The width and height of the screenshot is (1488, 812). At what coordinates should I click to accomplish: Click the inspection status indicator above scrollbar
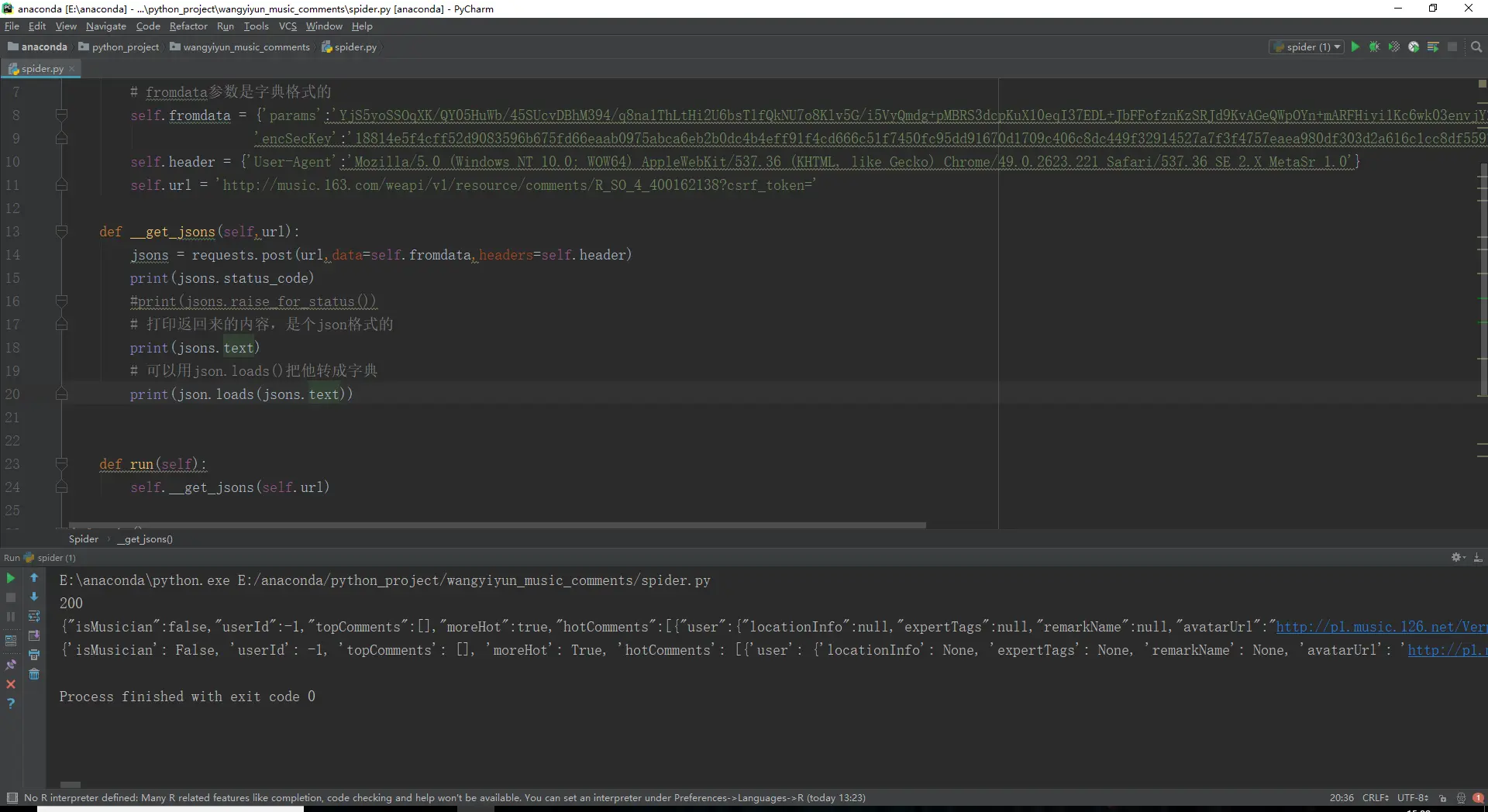(x=1482, y=83)
